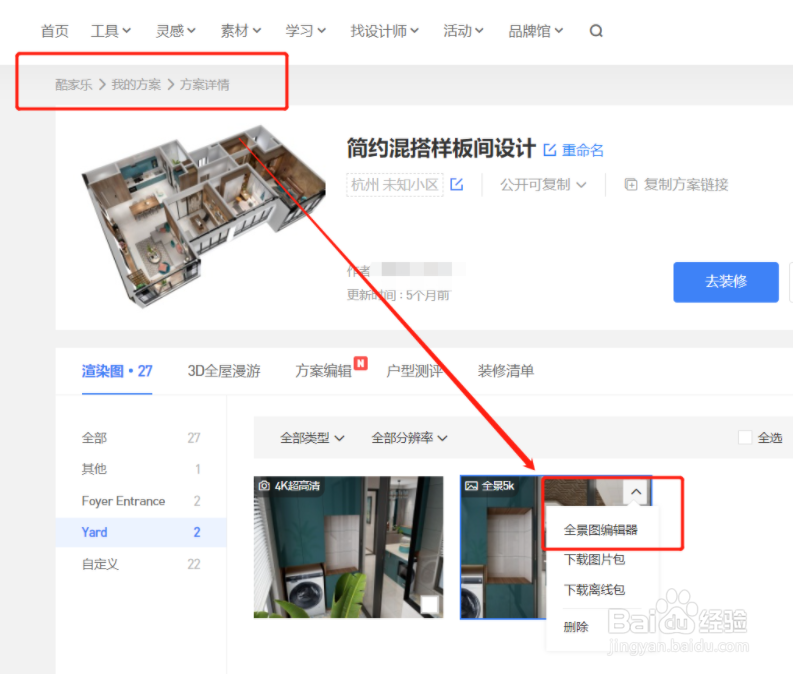Open the 工具 dropdown menu
The height and width of the screenshot is (674, 793).
(x=111, y=31)
